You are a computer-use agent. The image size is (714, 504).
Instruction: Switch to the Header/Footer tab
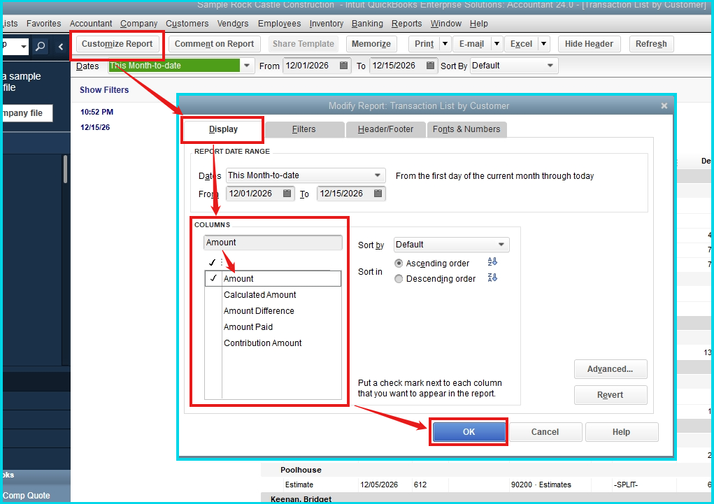[x=385, y=129]
